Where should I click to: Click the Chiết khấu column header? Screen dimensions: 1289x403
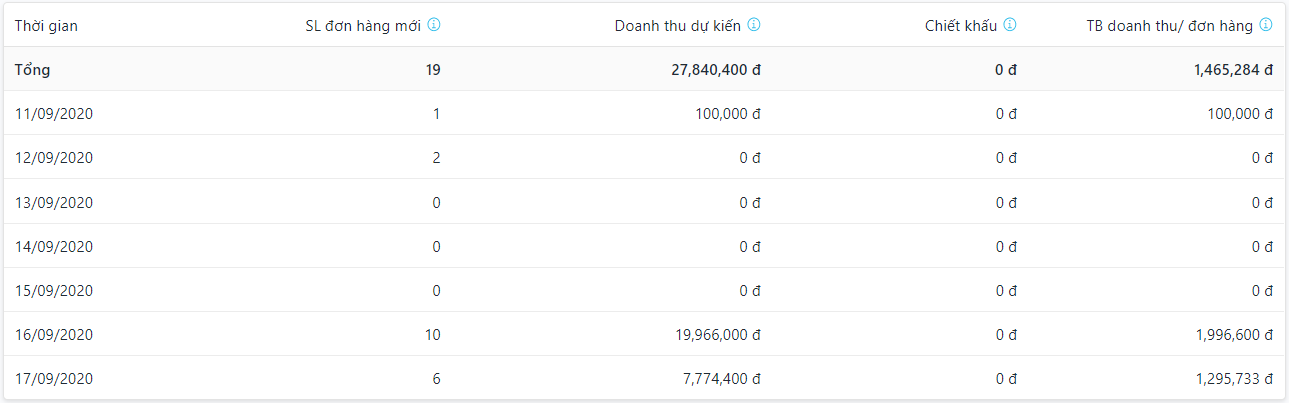point(960,26)
